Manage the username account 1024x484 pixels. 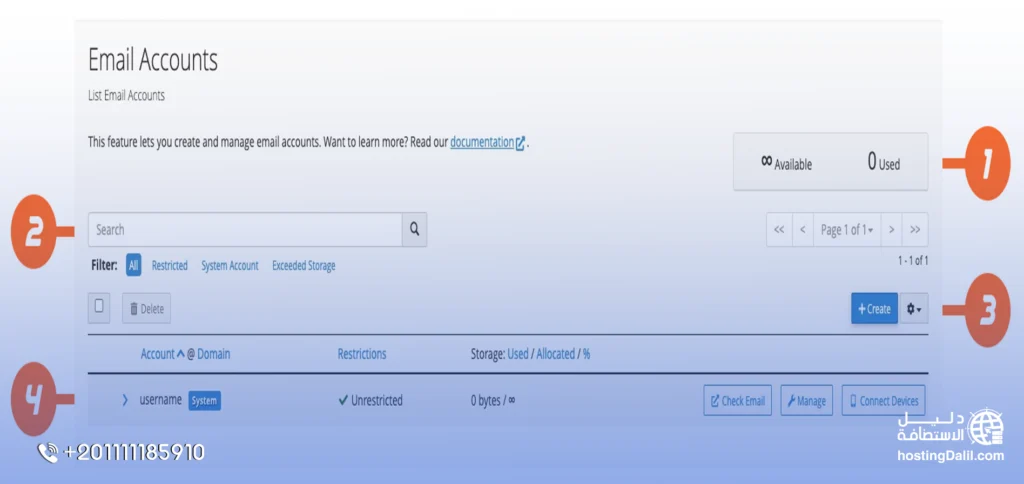(x=807, y=400)
